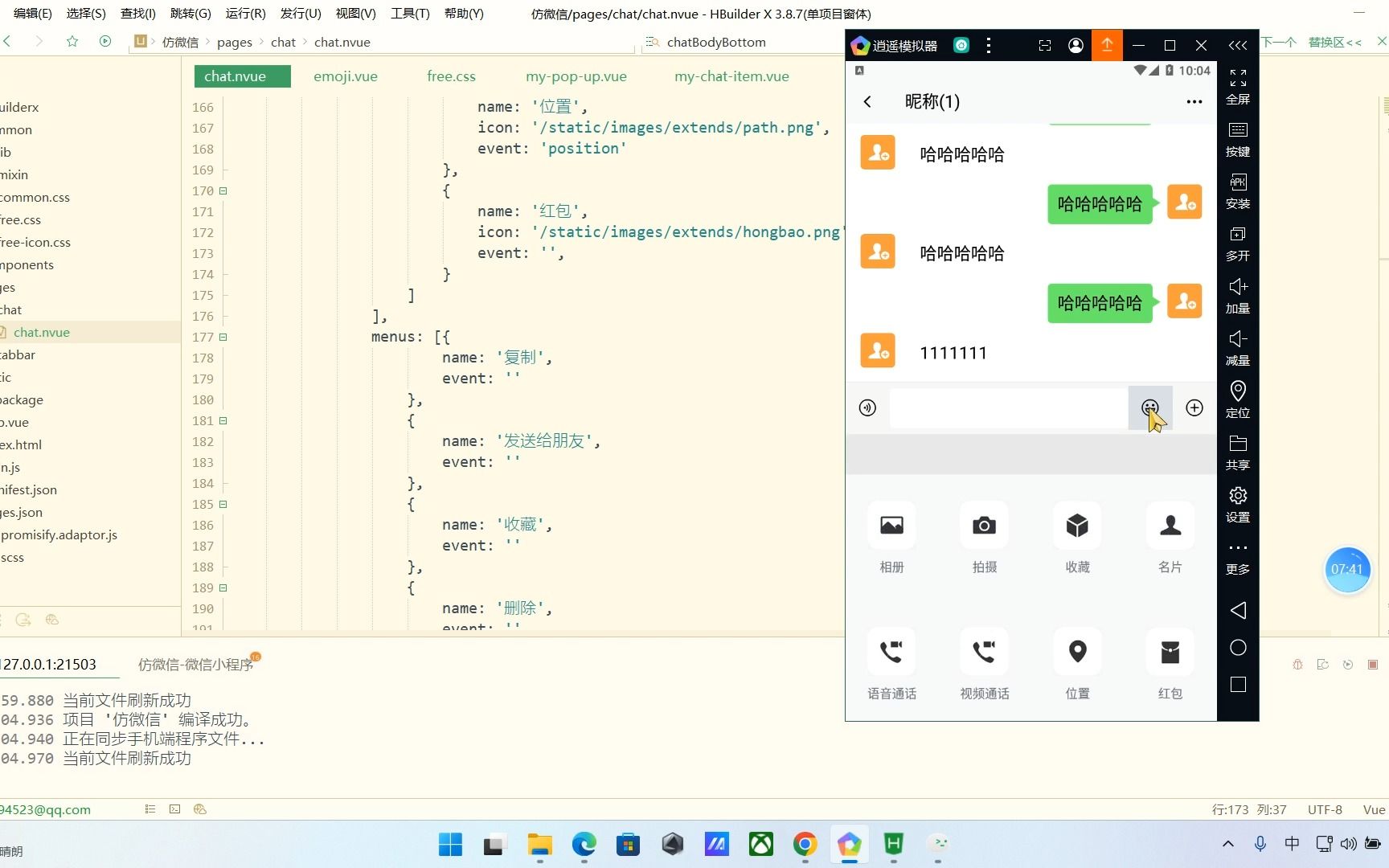The width and height of the screenshot is (1389, 868).
Task: Tap the 相册 album icon in emulator
Action: tap(891, 526)
